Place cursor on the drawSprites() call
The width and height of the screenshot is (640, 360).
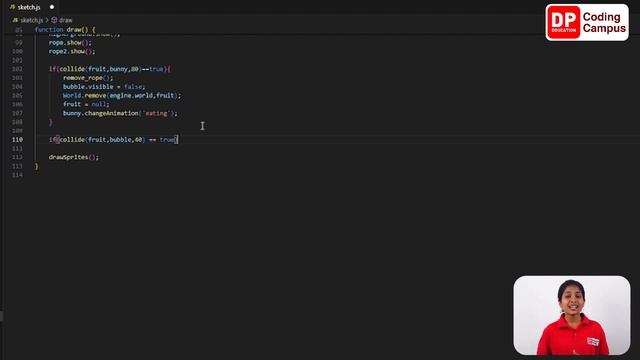74,157
